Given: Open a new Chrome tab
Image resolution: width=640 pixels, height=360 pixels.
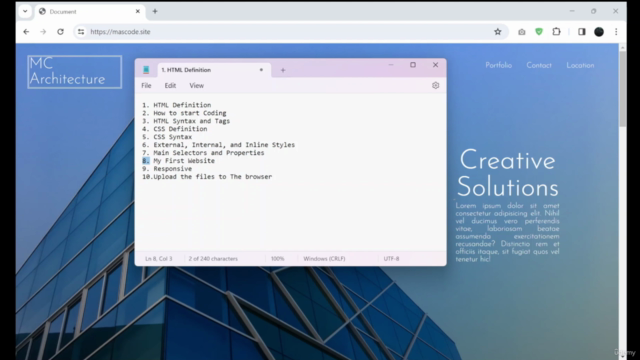Looking at the screenshot, I should coord(155,11).
